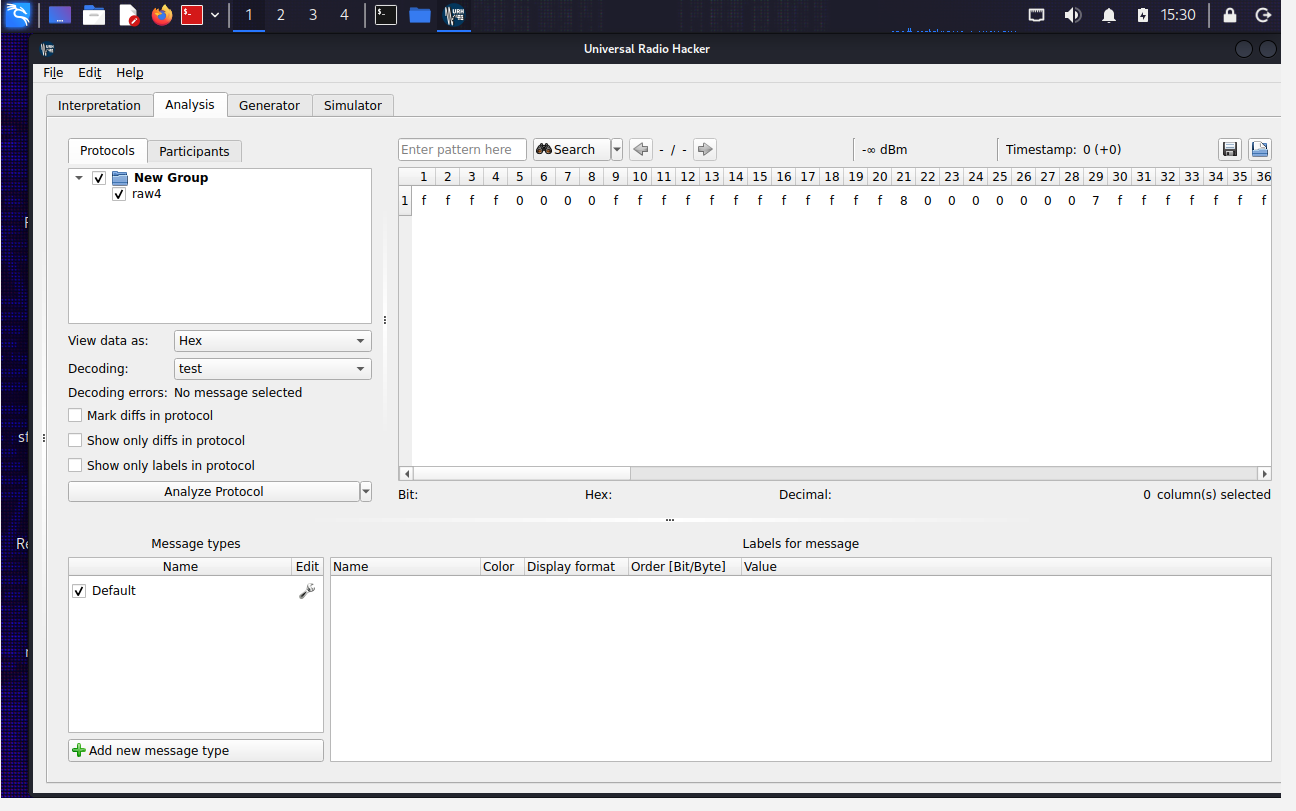Click the URH window title bar icon
Screen dimensions: 1296x811
click(x=48, y=48)
